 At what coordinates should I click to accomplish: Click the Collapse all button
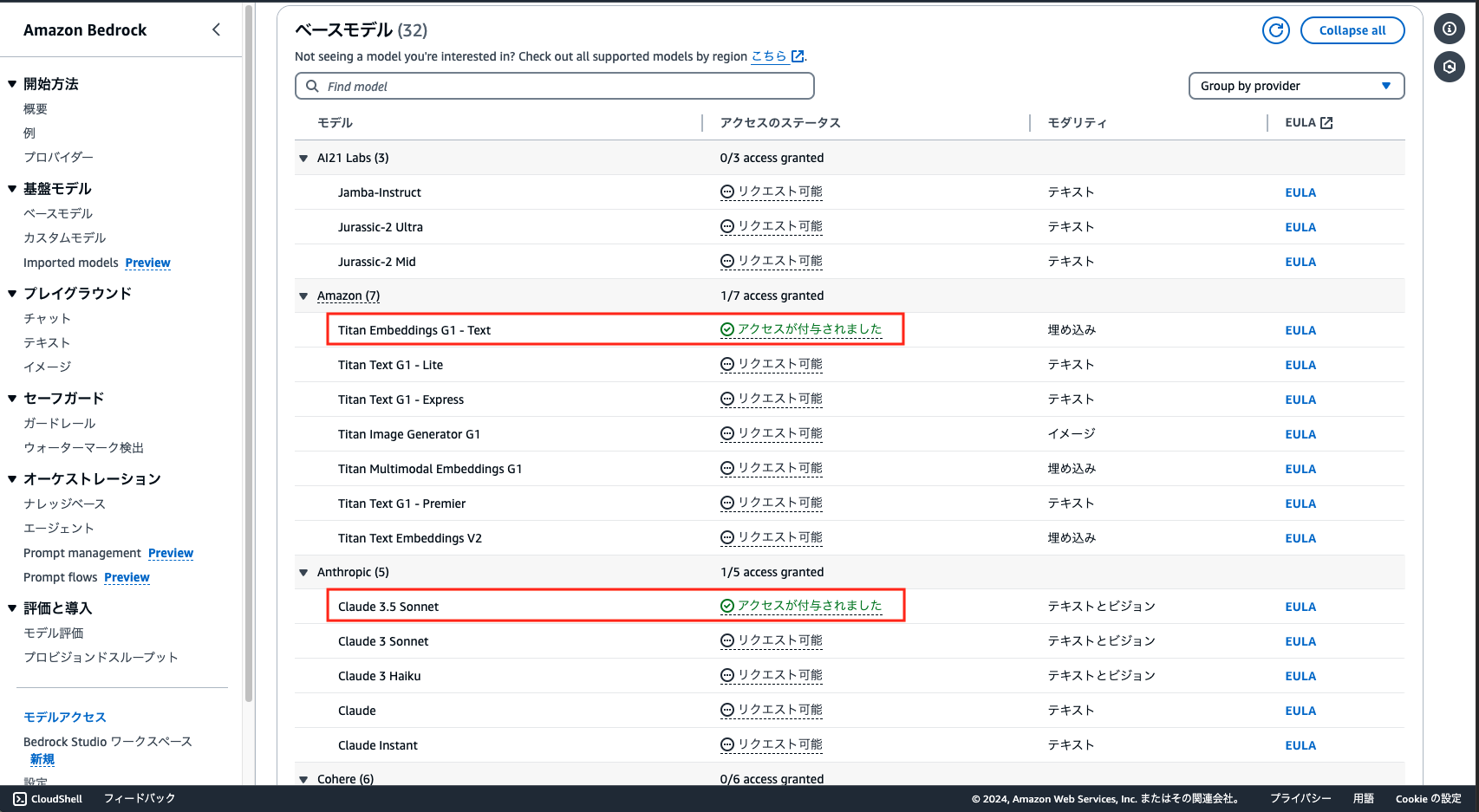pos(1352,30)
